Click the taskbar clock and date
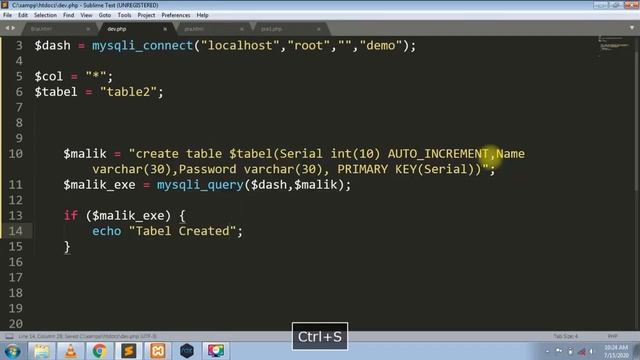This screenshot has width=640, height=360. click(616, 351)
